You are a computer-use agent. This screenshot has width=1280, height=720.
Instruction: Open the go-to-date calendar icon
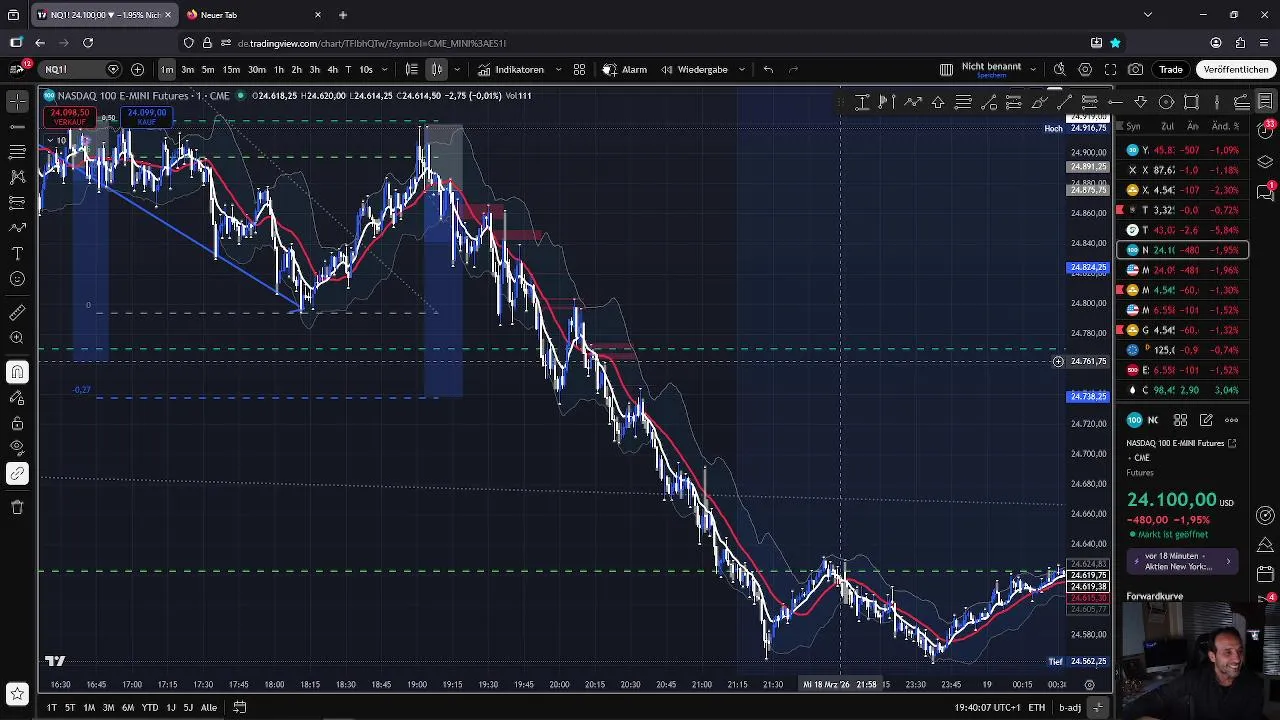[x=240, y=707]
